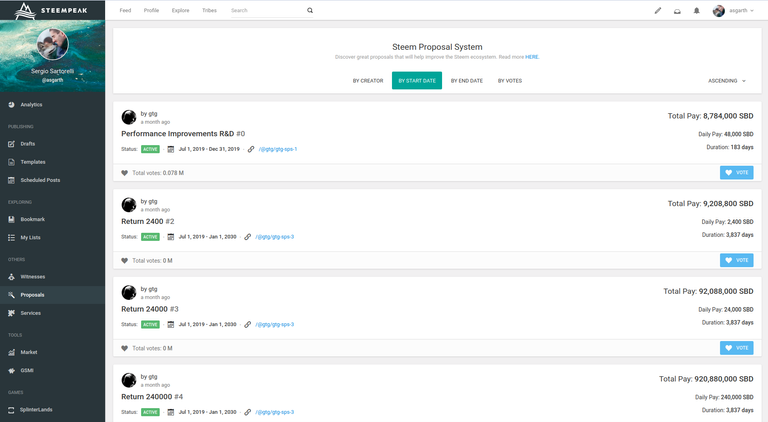
Task: Click the My Lists sidebar icon
Action: [x=11, y=237]
